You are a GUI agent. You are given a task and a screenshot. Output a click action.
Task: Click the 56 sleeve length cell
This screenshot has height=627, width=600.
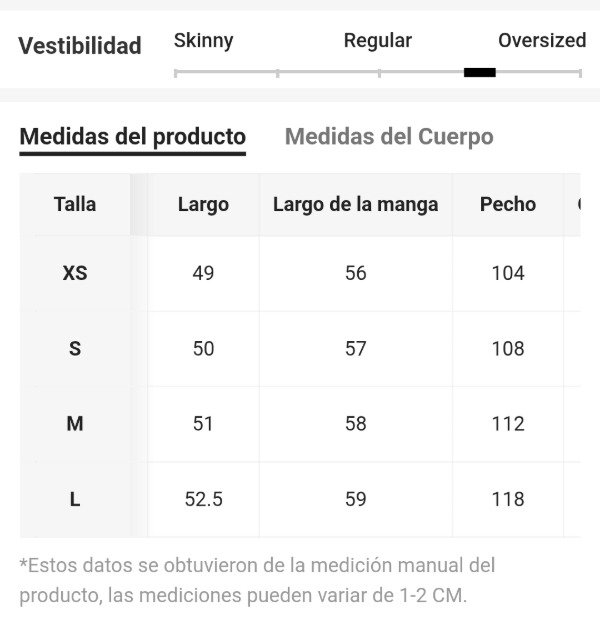coord(355,273)
